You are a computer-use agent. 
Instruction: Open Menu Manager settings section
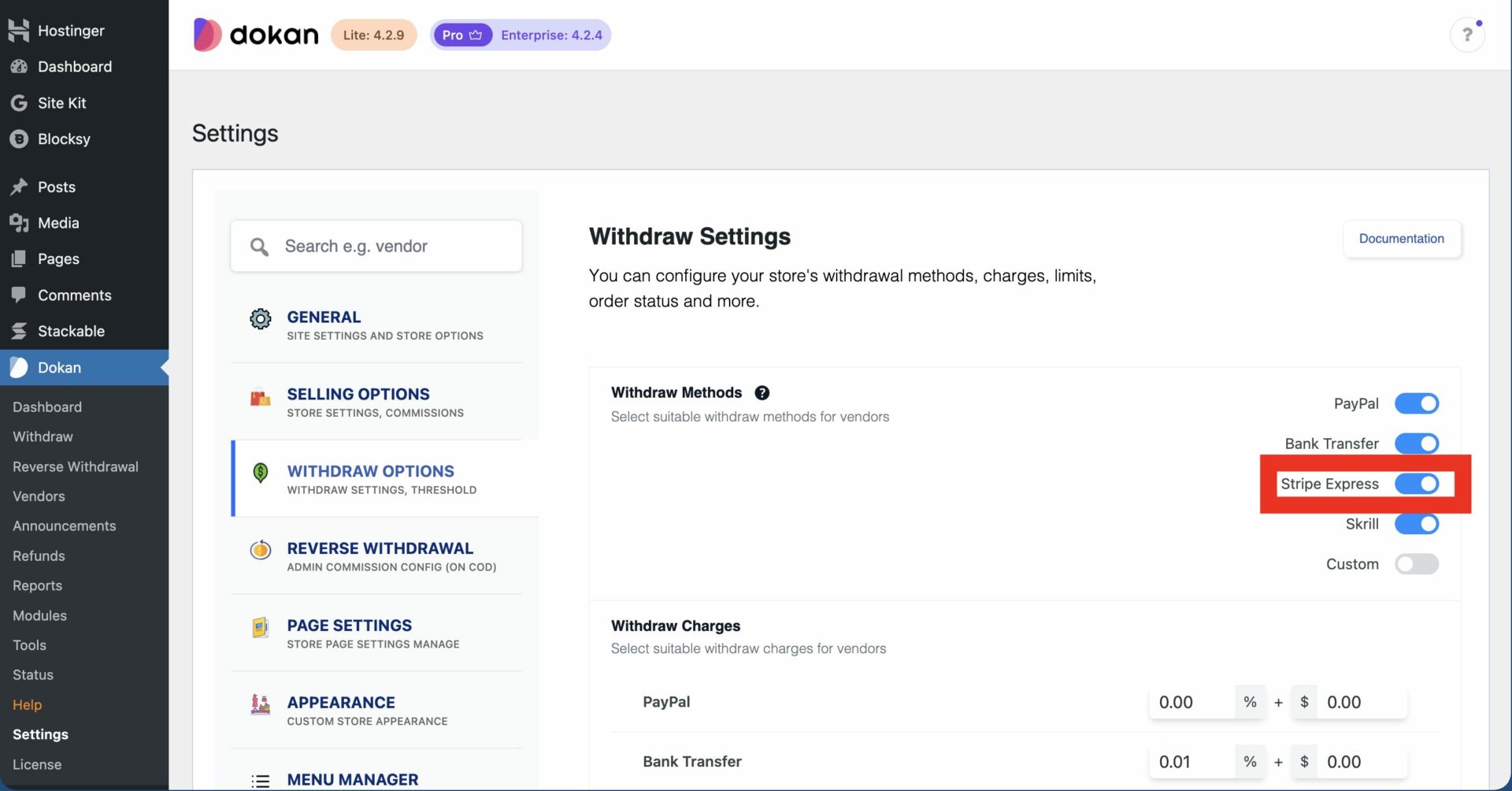[x=352, y=779]
